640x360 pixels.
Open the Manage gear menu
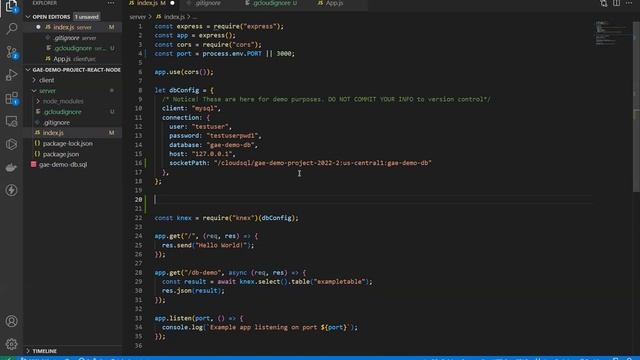click(x=11, y=344)
